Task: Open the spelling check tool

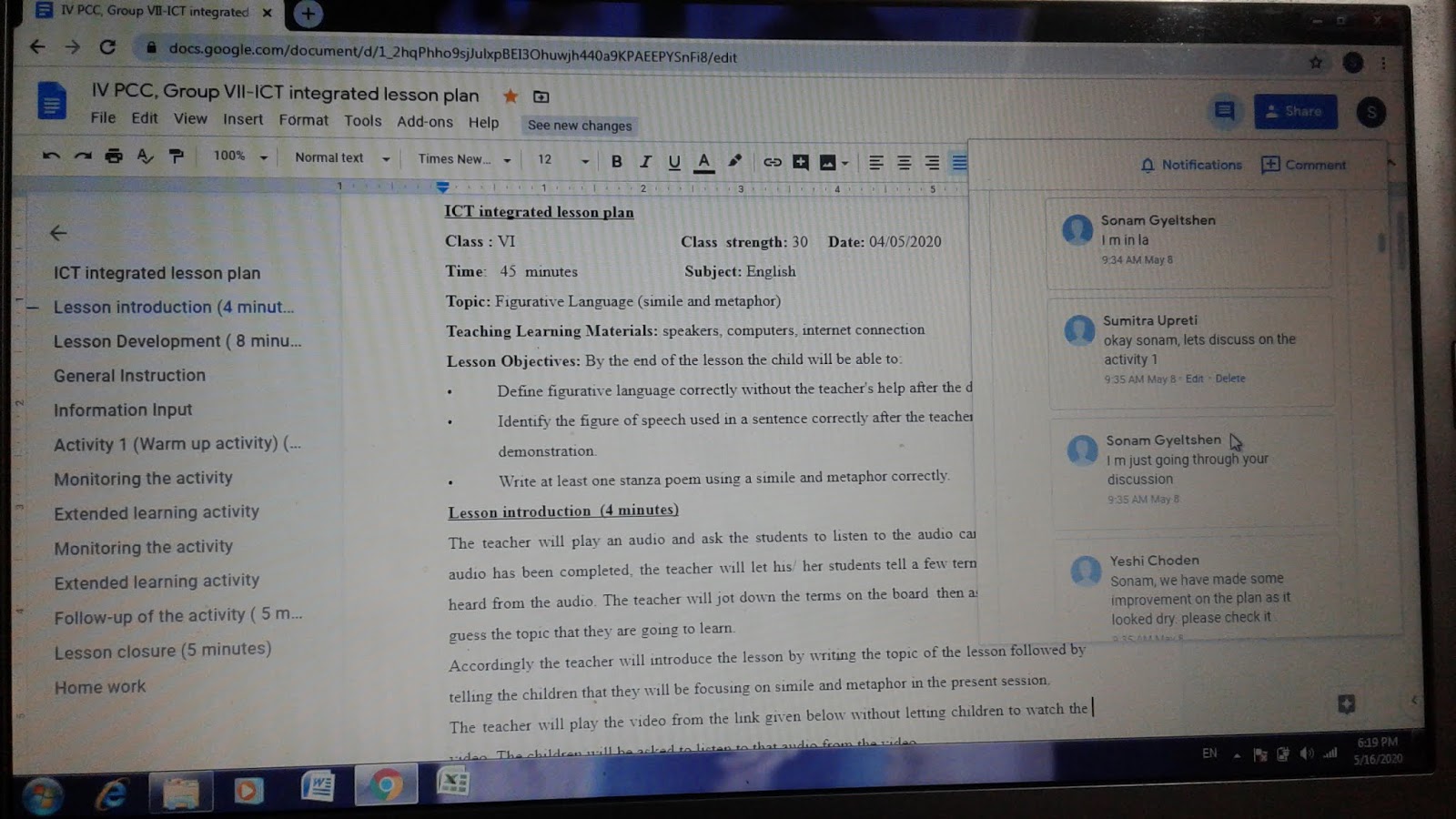Action: click(144, 157)
